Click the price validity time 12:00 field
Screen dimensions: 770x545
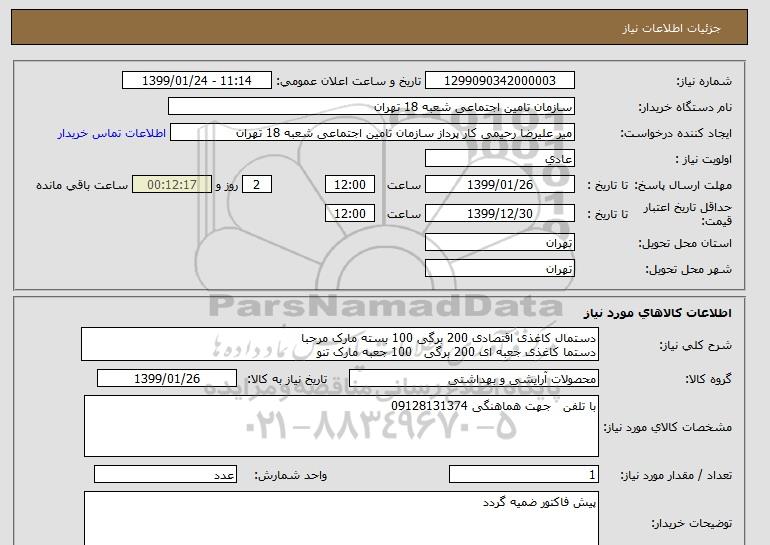pos(350,214)
